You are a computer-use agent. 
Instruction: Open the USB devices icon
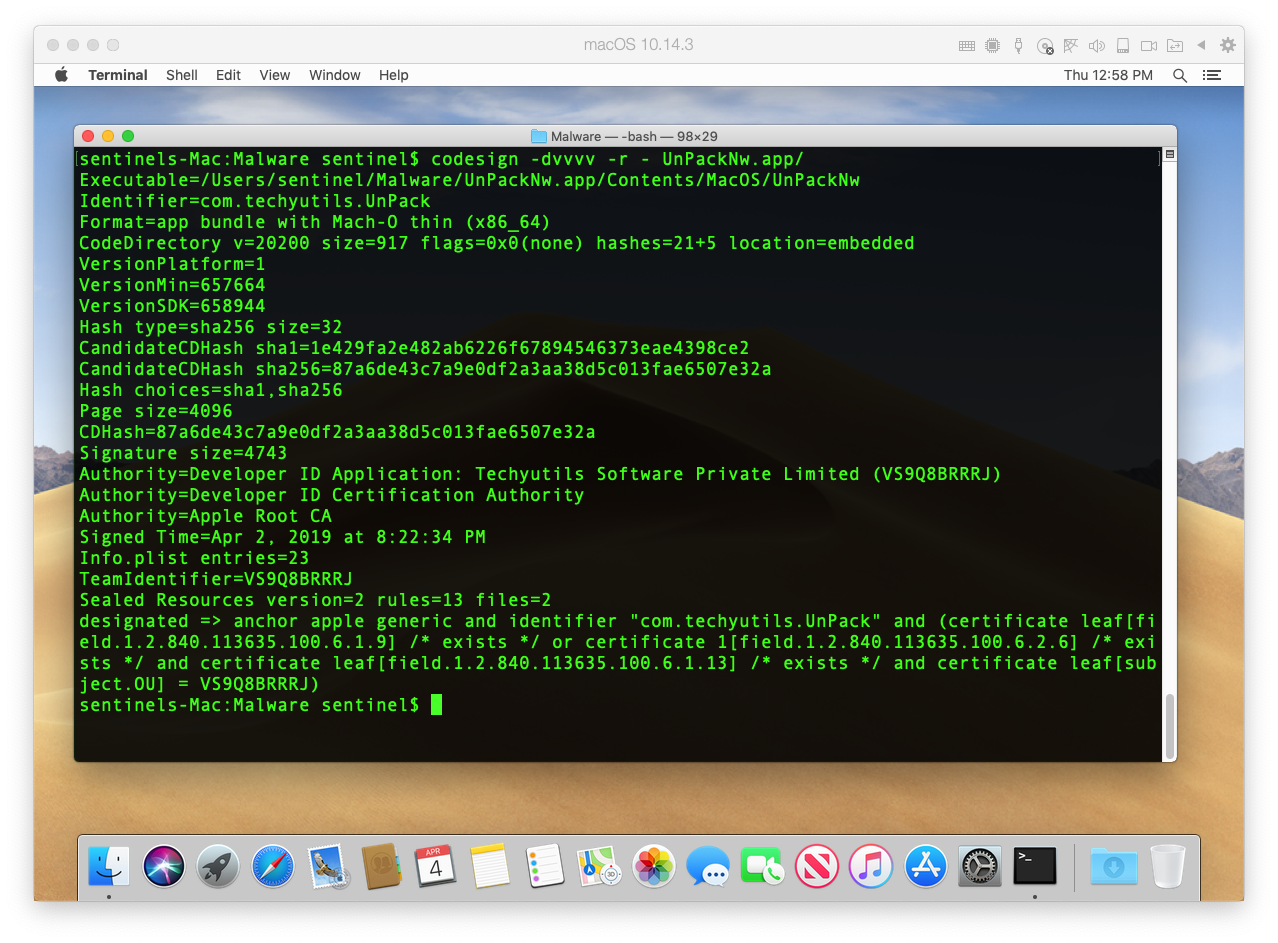tap(1018, 46)
